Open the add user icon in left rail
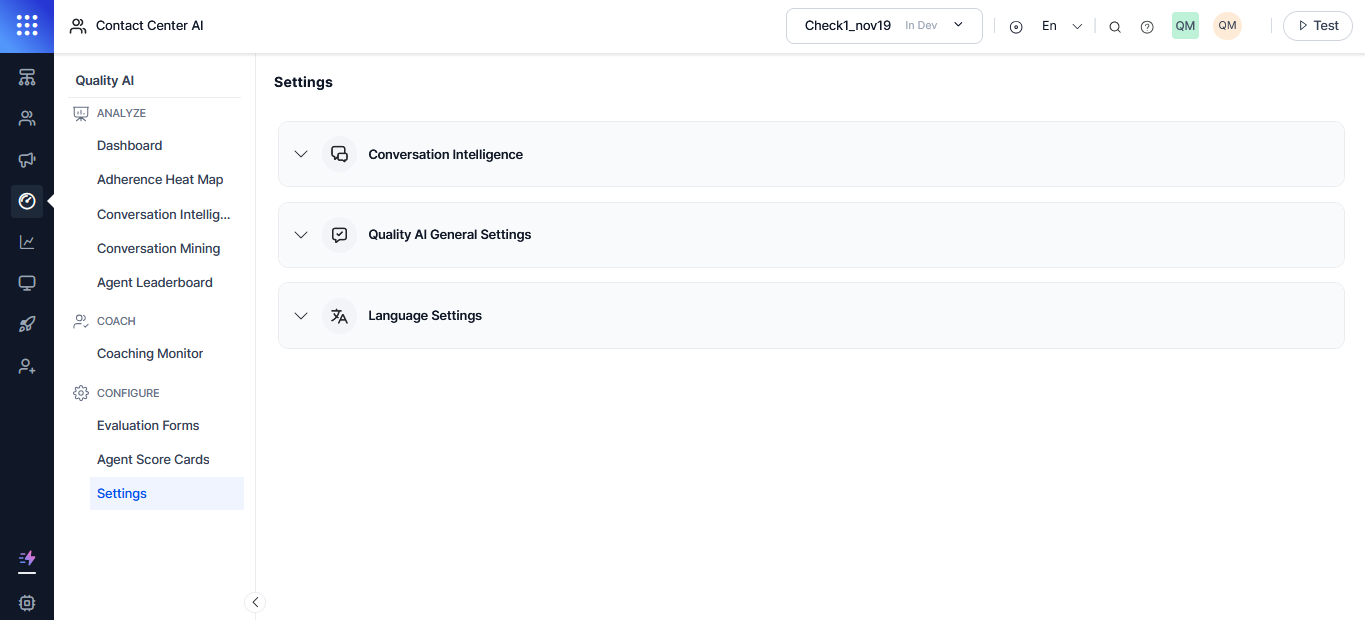The image size is (1365, 620). pos(27,366)
